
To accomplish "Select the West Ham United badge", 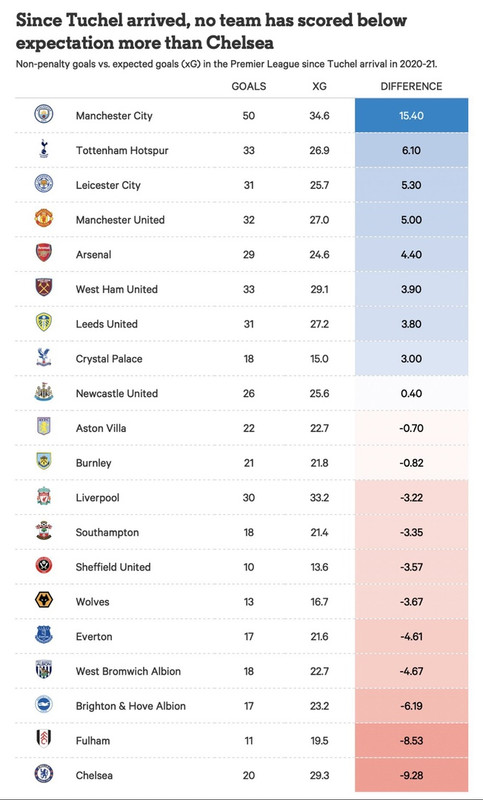I will [x=44, y=287].
